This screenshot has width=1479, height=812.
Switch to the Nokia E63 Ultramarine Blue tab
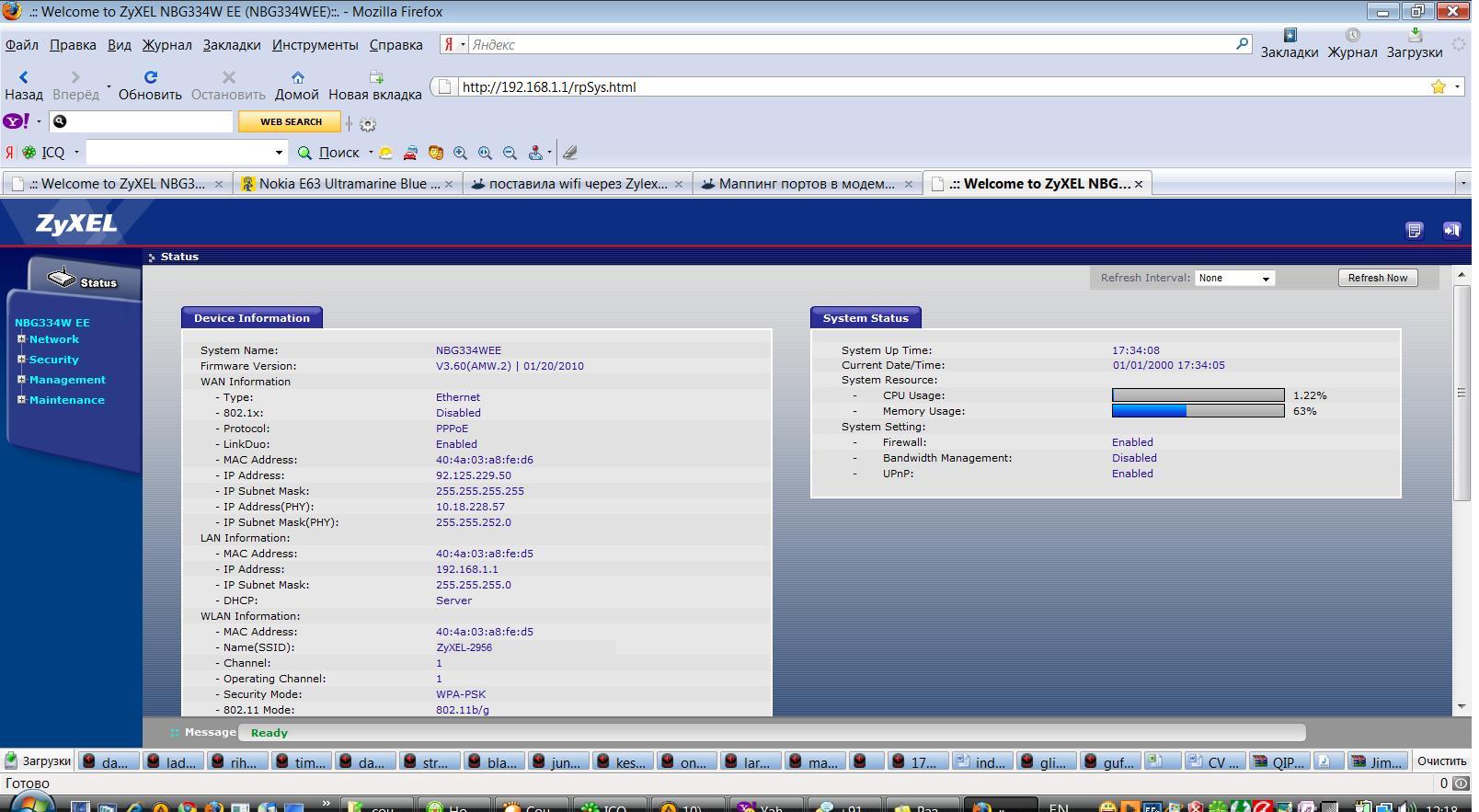(x=348, y=184)
